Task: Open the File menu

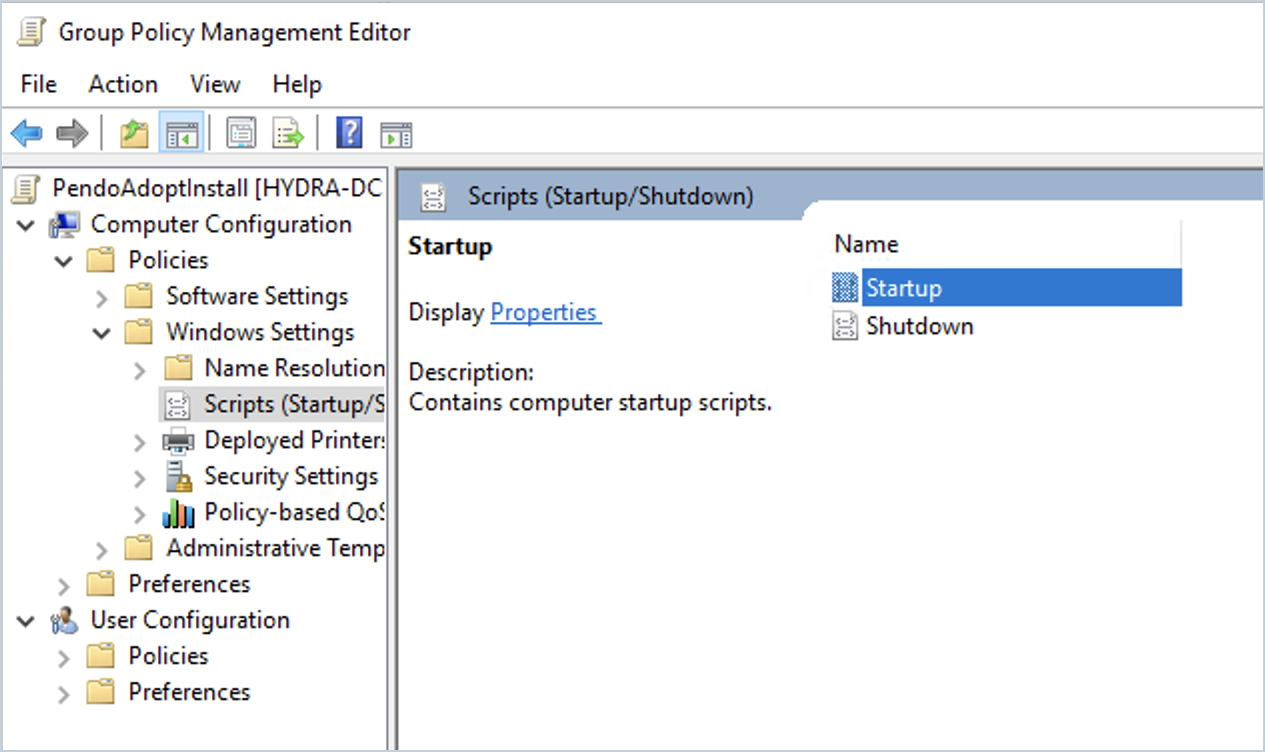Action: point(39,84)
